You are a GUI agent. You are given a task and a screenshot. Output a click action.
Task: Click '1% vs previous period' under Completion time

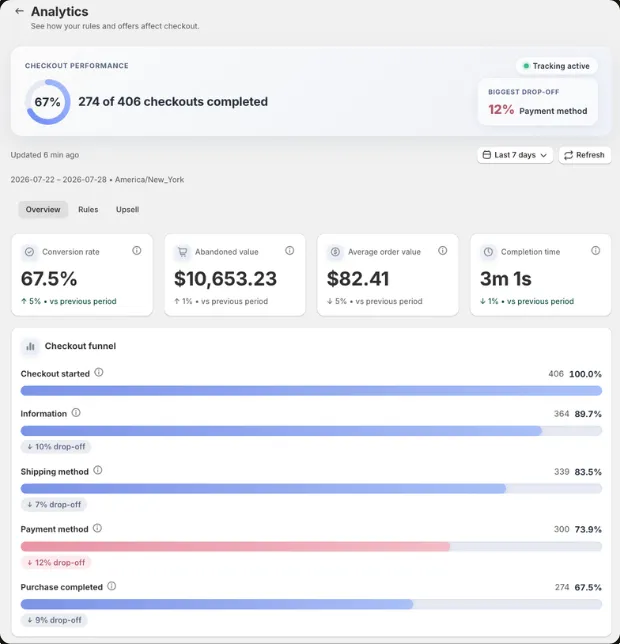click(527, 301)
